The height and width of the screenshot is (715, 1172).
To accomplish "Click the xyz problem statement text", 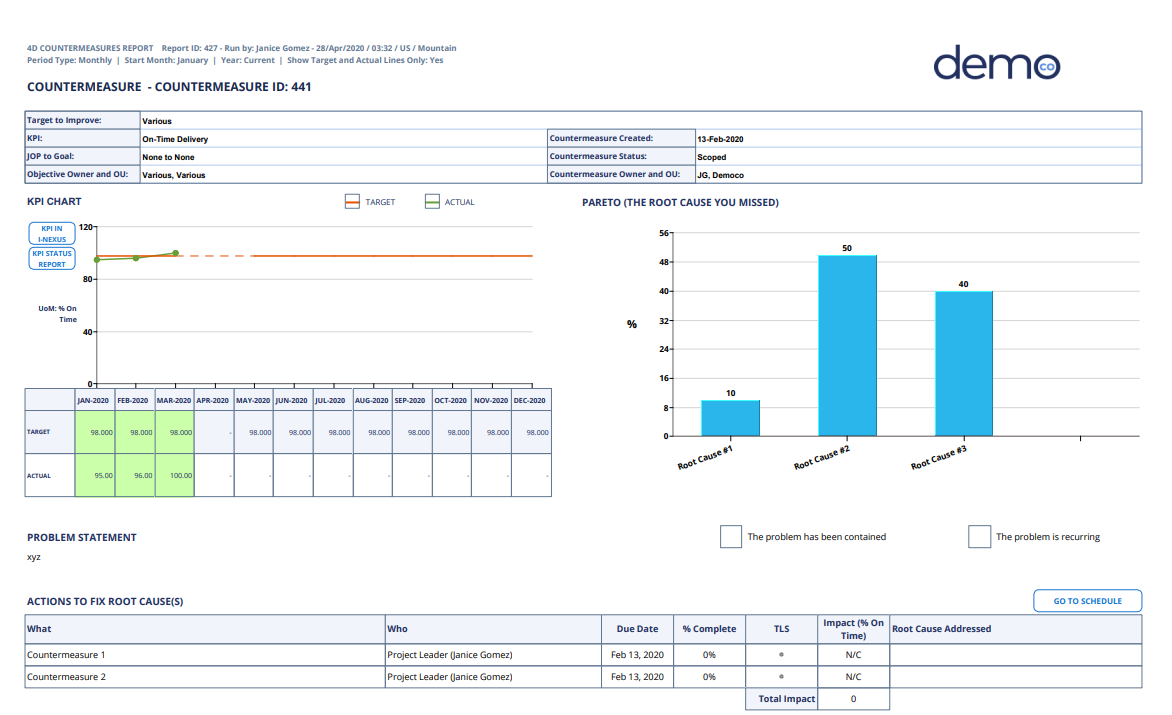I will (x=35, y=557).
